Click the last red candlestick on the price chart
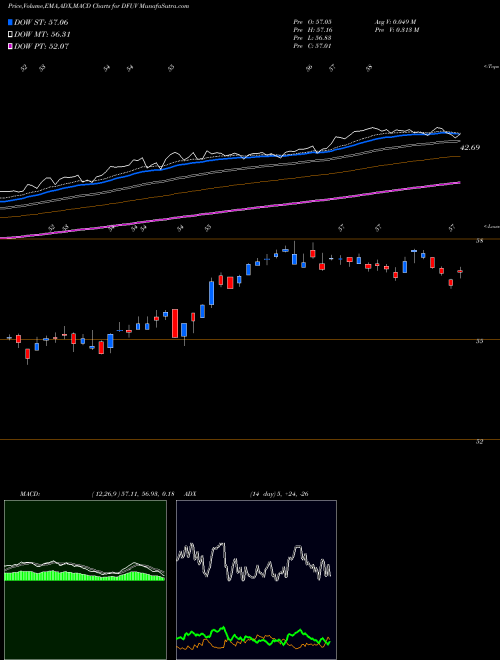 460,272
